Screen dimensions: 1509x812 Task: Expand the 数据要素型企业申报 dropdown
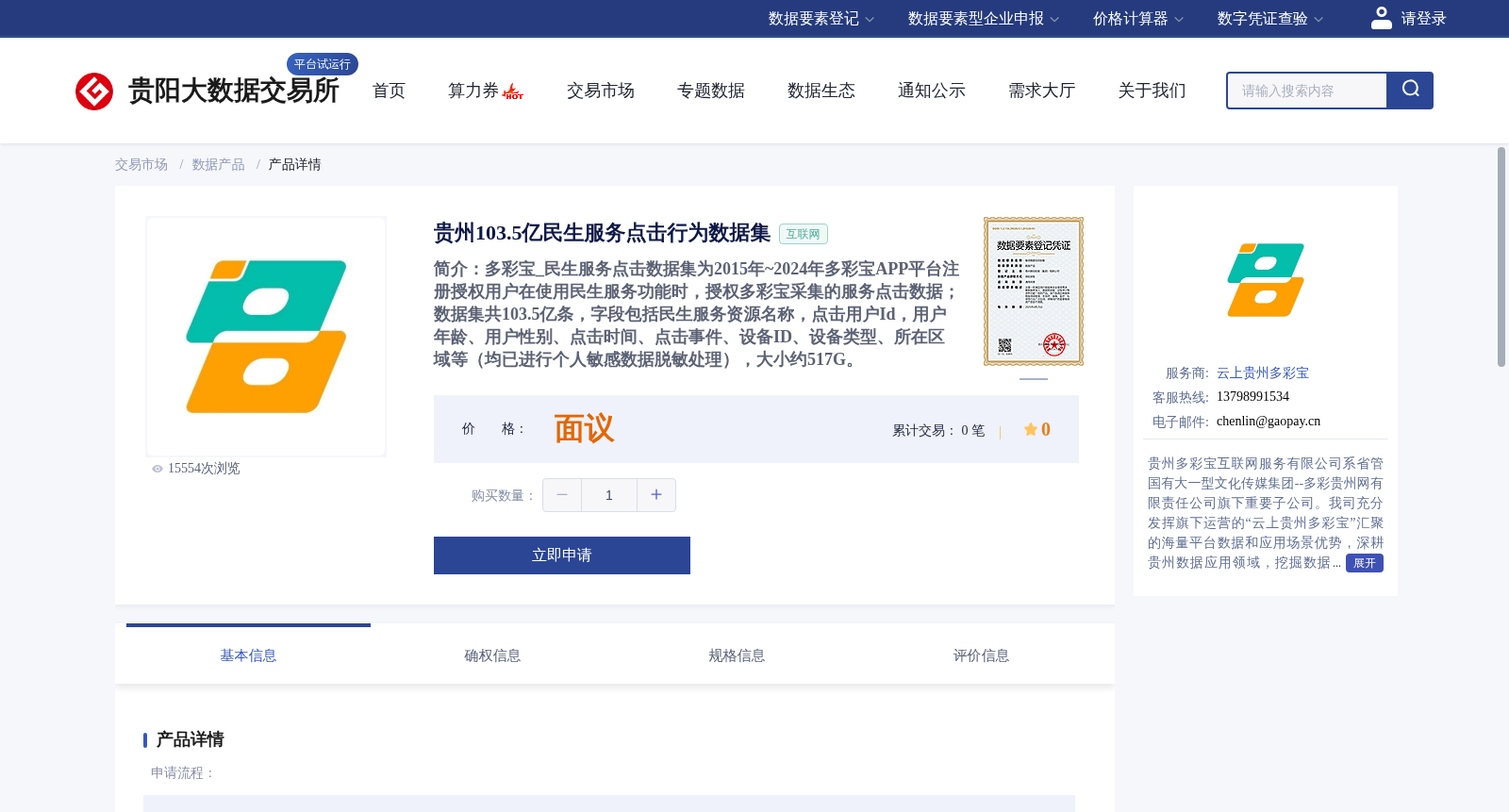[x=984, y=19]
